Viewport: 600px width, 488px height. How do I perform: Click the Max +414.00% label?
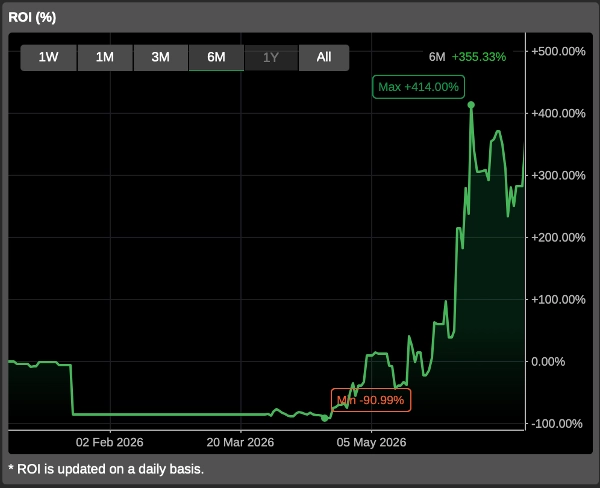[x=418, y=87]
